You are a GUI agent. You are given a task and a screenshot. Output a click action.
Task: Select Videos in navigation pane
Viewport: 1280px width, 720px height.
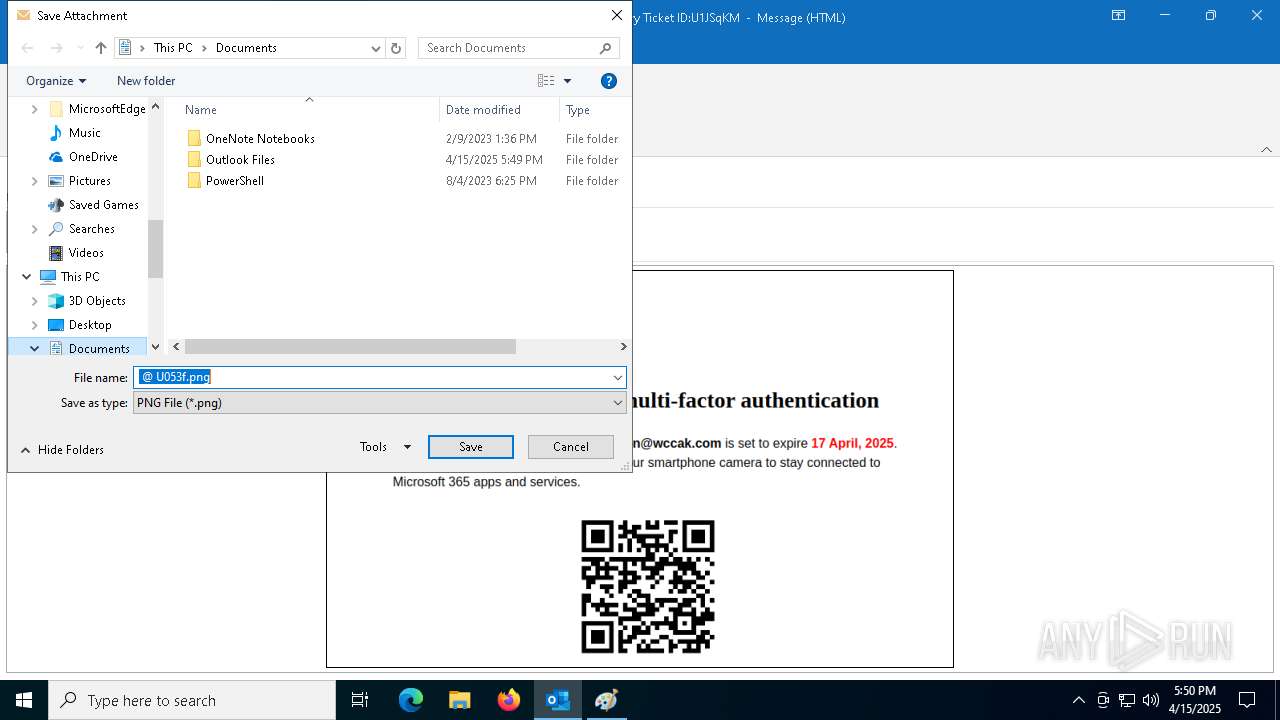[x=86, y=253]
